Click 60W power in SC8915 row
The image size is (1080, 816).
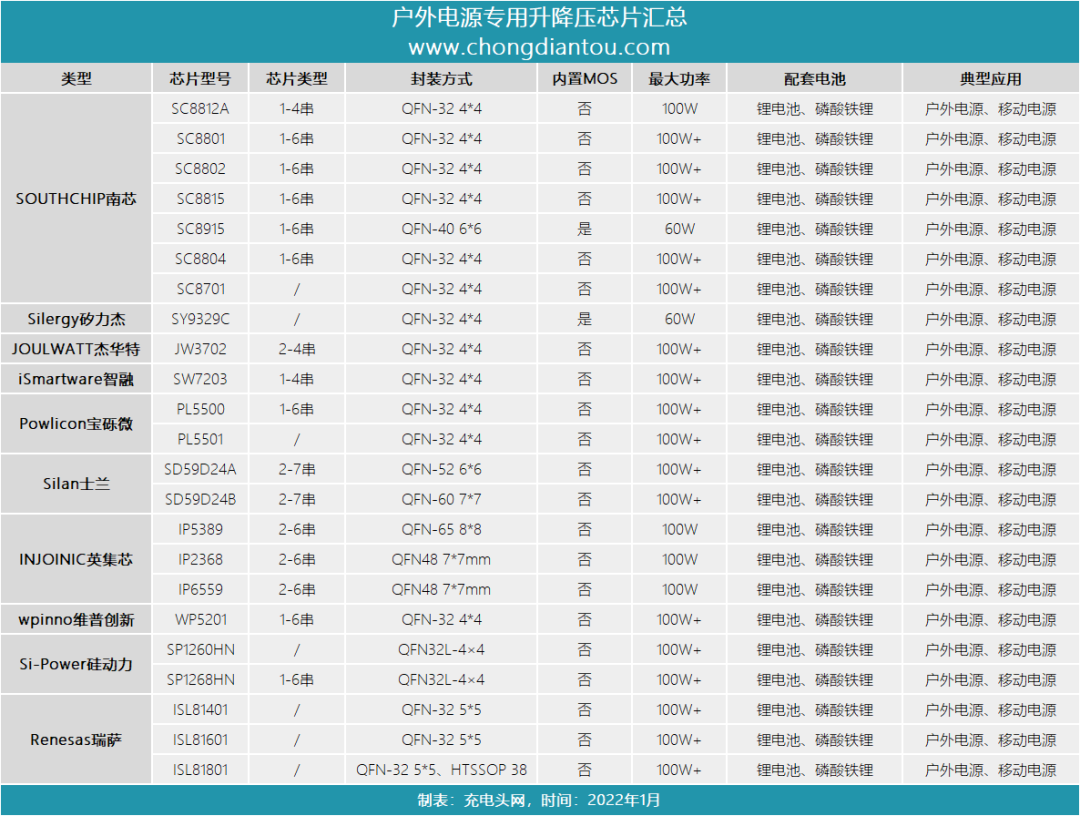point(679,229)
